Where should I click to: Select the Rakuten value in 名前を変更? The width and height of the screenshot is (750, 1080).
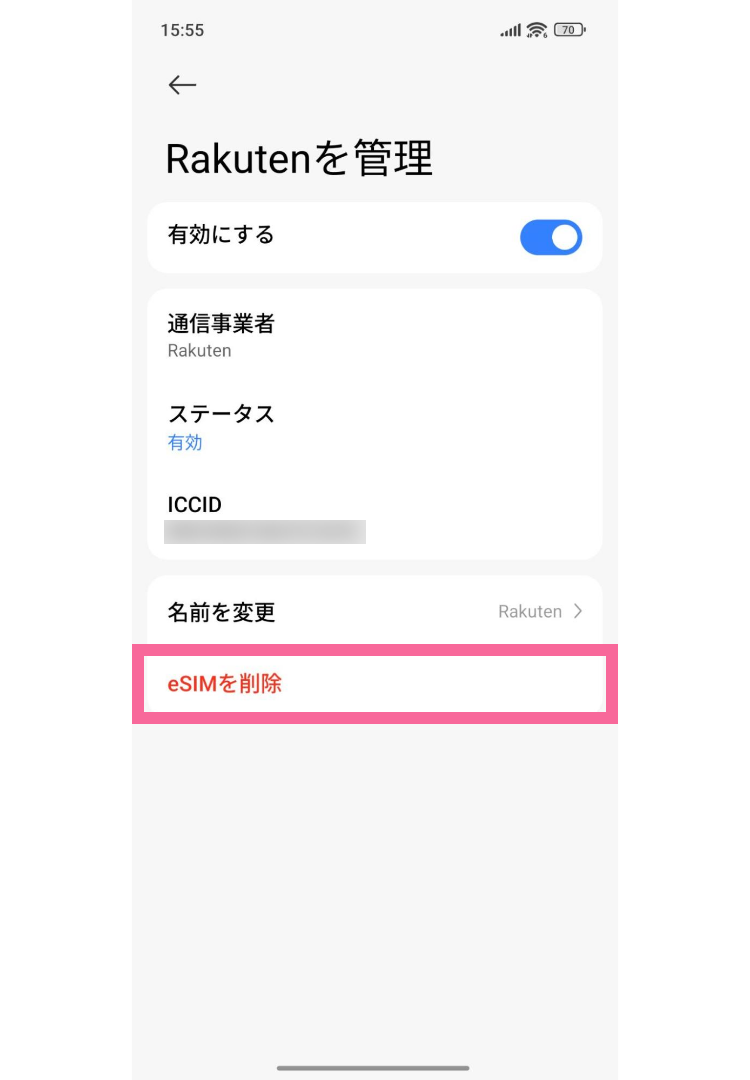[530, 611]
